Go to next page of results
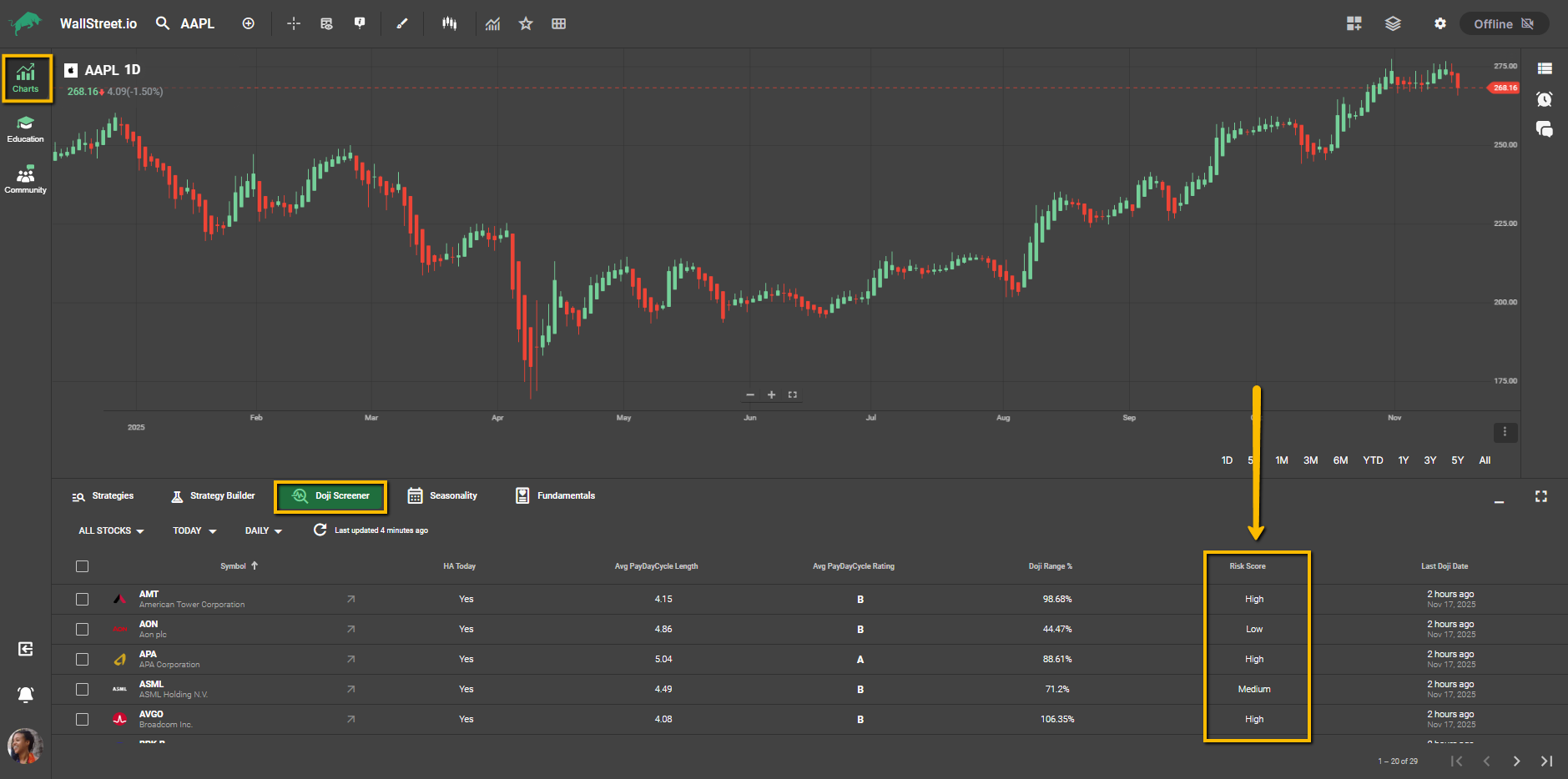 [x=1516, y=761]
